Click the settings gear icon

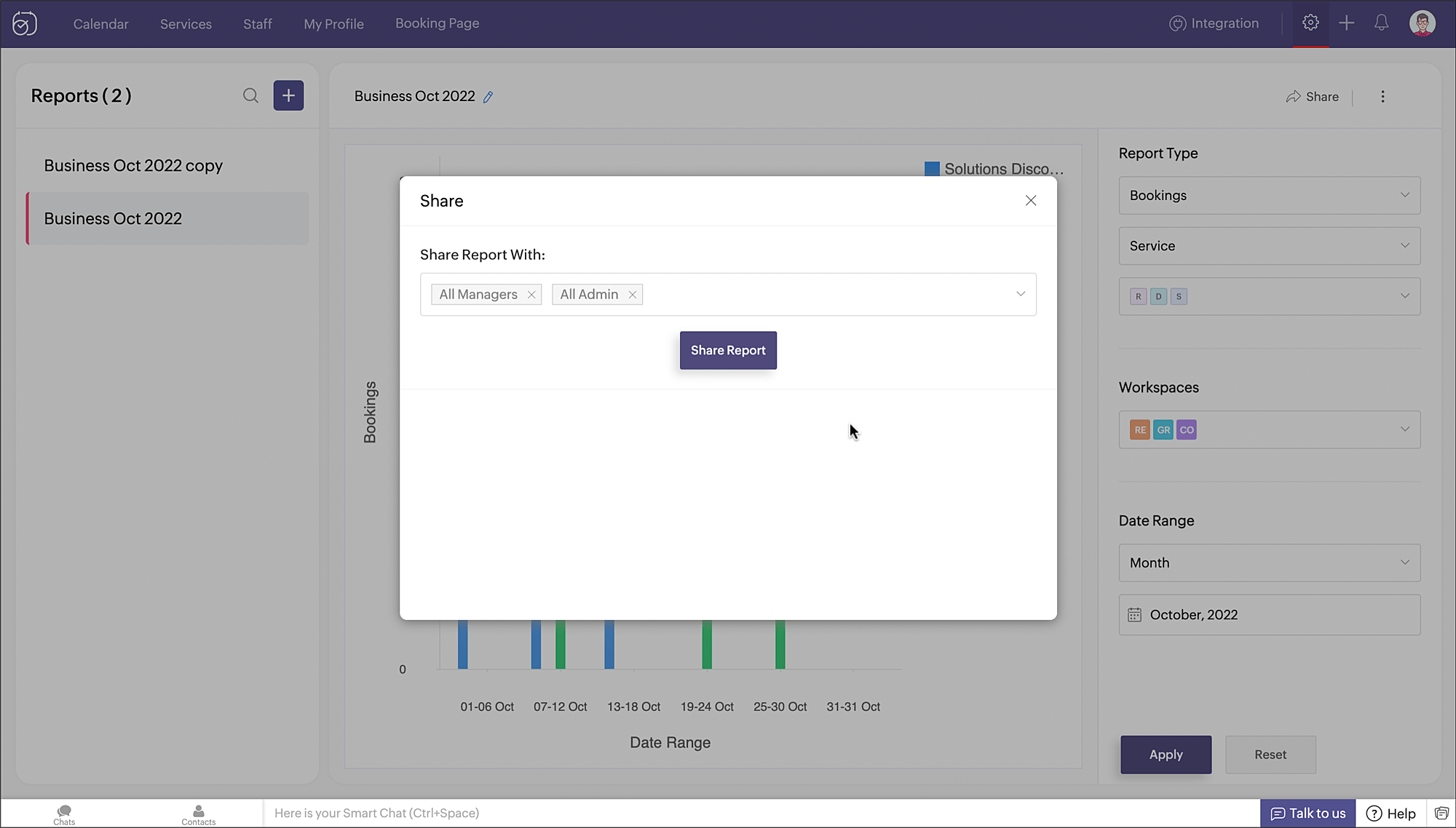pos(1310,23)
